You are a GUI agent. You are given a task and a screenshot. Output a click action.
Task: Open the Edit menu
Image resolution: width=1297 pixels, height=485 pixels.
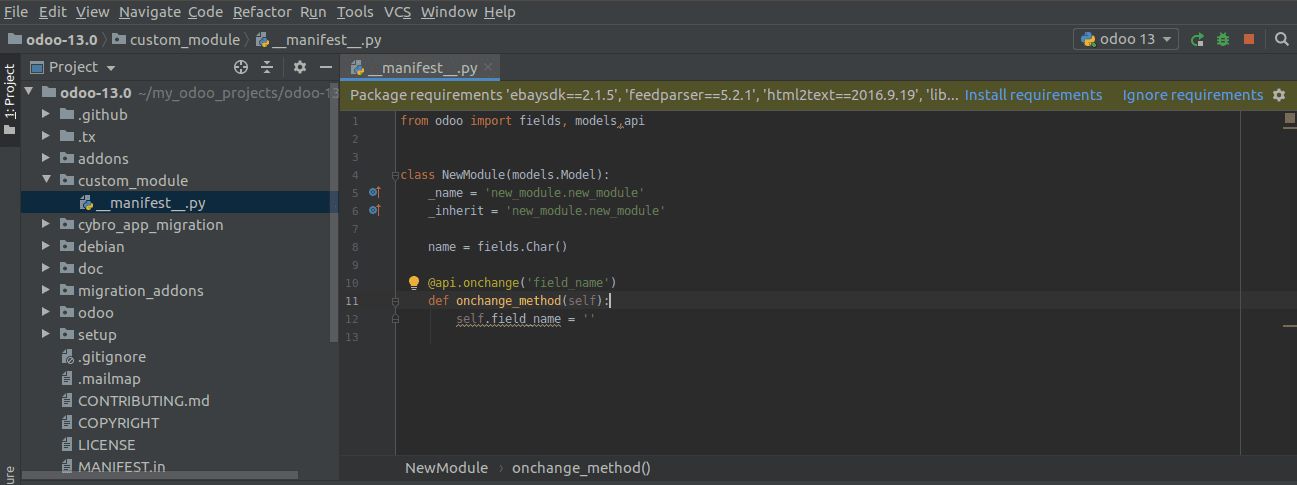tap(53, 12)
